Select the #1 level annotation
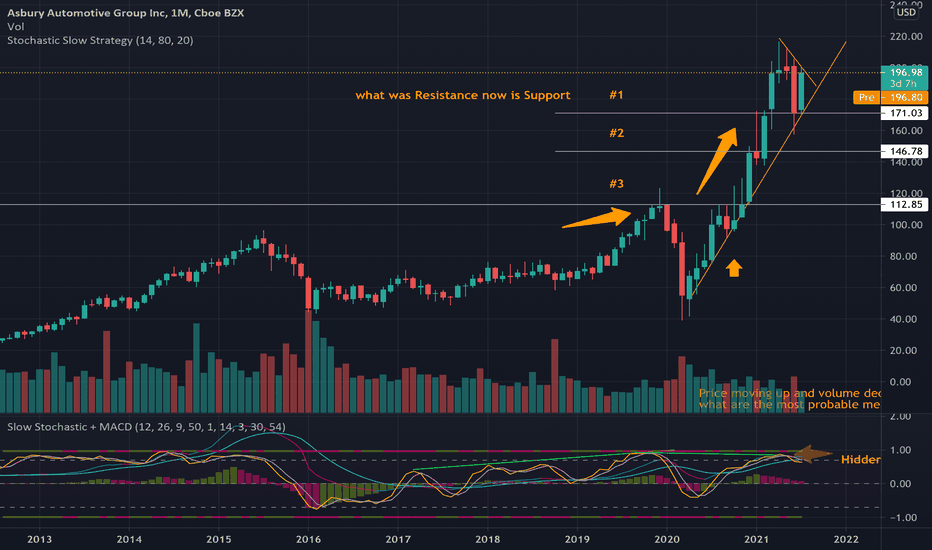Screen dimensions: 932x550 point(616,95)
